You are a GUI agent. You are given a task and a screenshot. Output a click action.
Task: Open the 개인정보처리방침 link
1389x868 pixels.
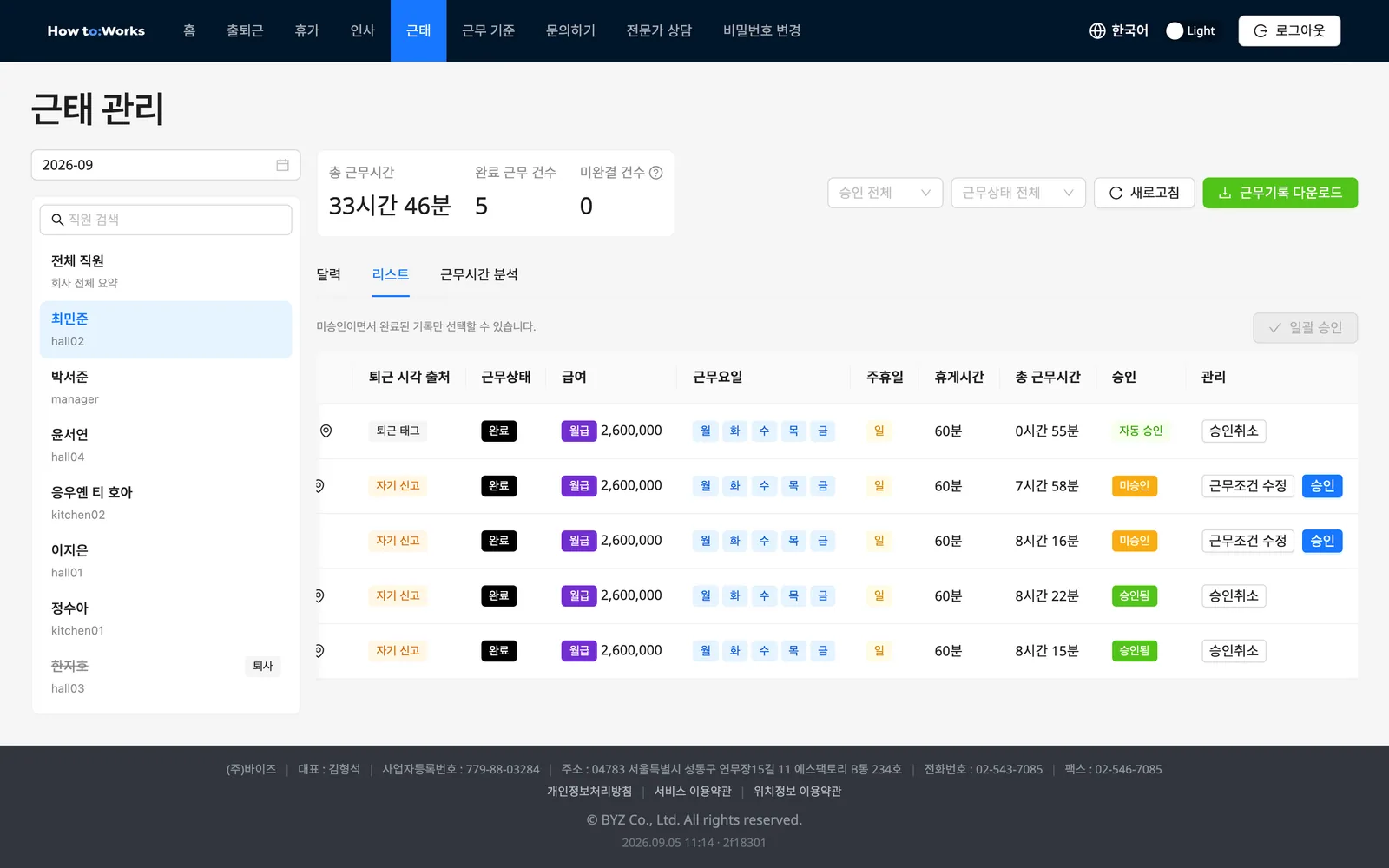coord(589,791)
